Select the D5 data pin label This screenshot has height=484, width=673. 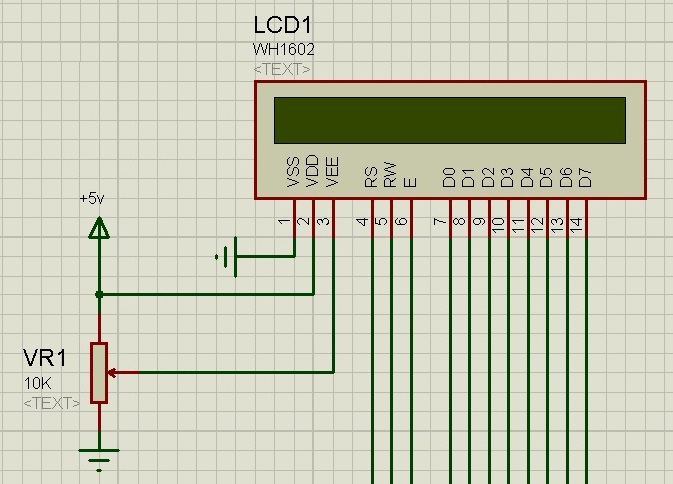pyautogui.click(x=546, y=177)
